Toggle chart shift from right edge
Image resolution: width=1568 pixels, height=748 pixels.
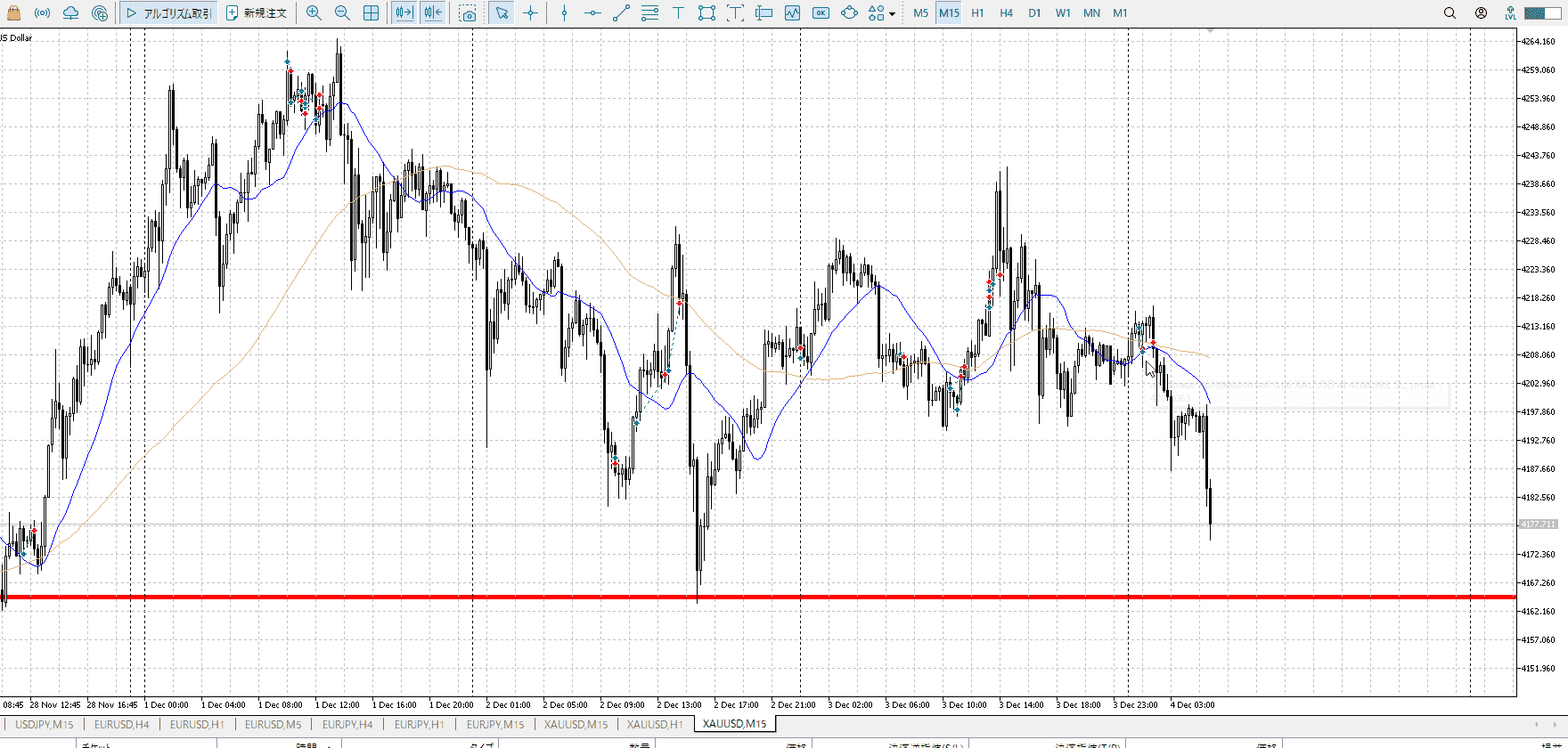tap(433, 13)
